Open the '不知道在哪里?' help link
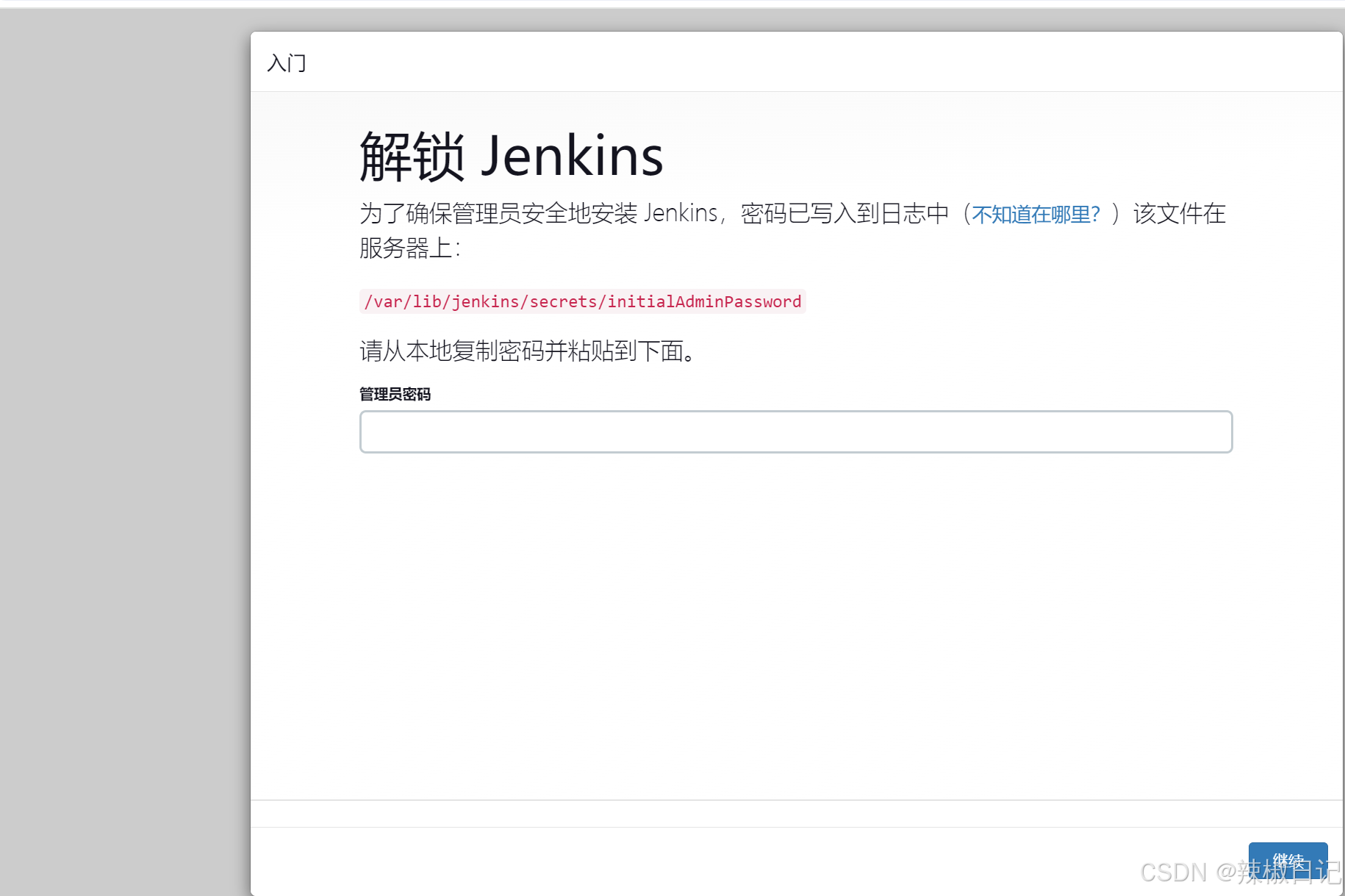 pyautogui.click(x=1036, y=214)
